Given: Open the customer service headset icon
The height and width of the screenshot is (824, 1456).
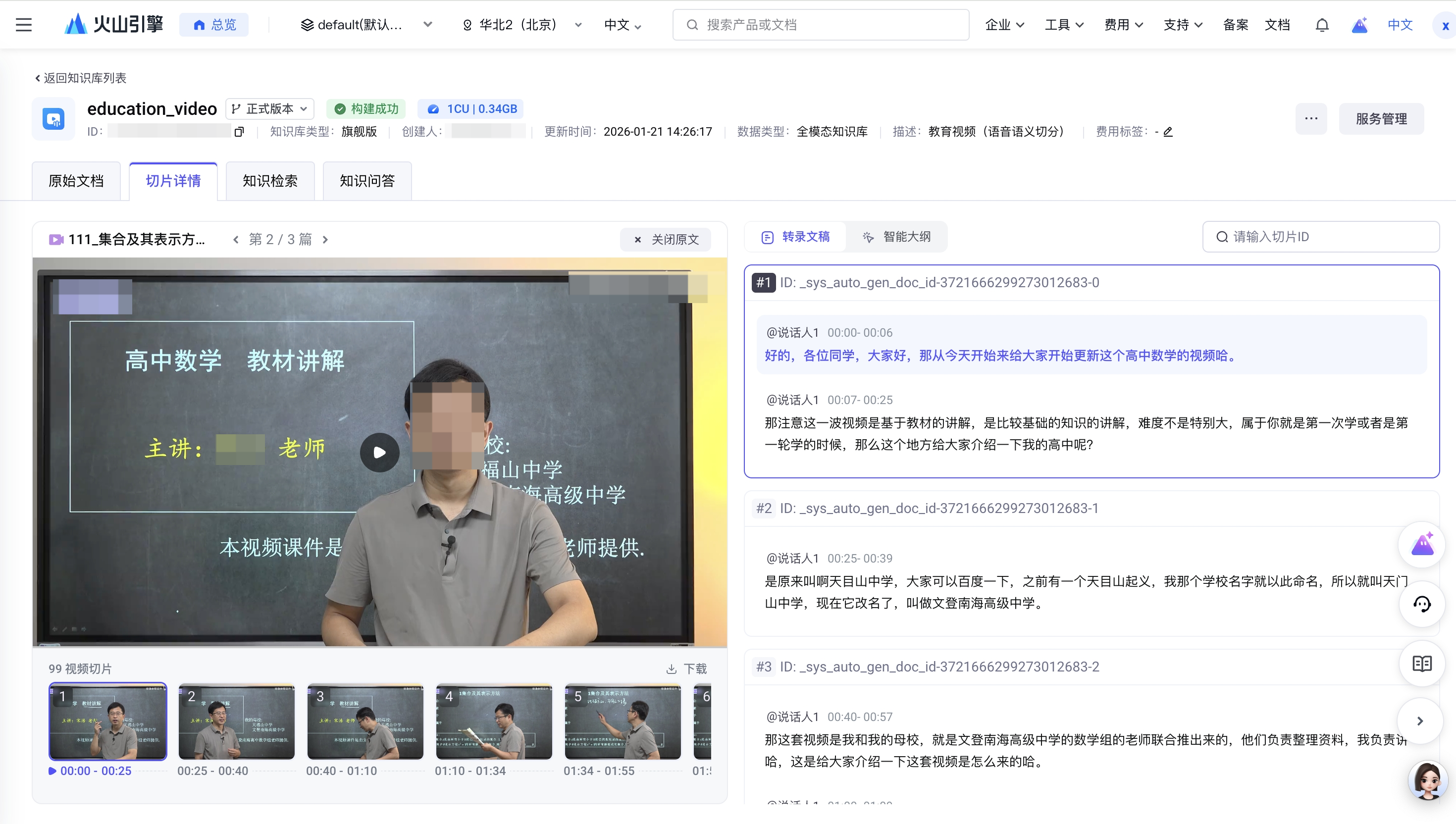Looking at the screenshot, I should [1421, 604].
